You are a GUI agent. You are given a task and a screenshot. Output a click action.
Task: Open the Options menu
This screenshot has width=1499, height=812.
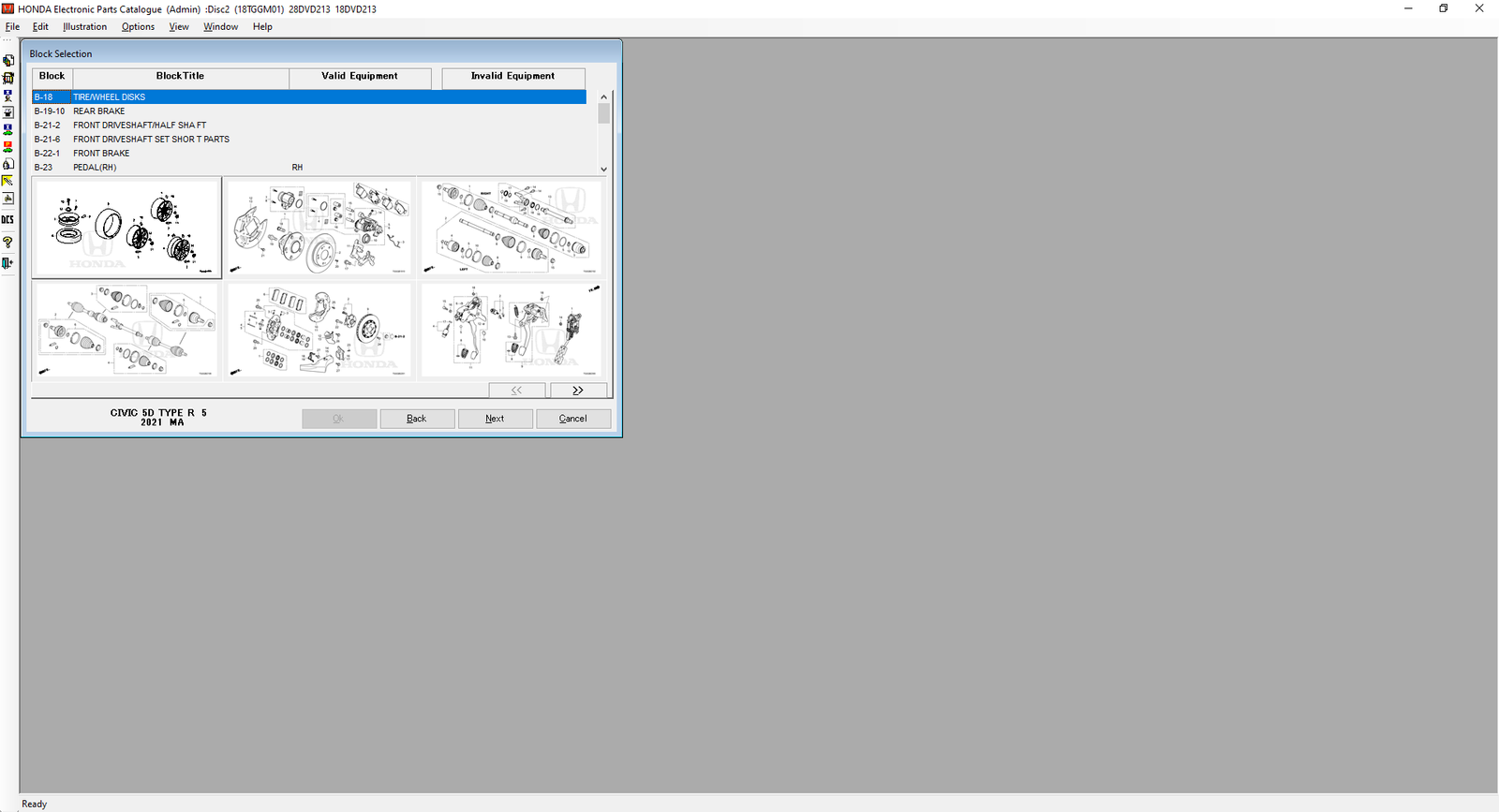tap(138, 27)
